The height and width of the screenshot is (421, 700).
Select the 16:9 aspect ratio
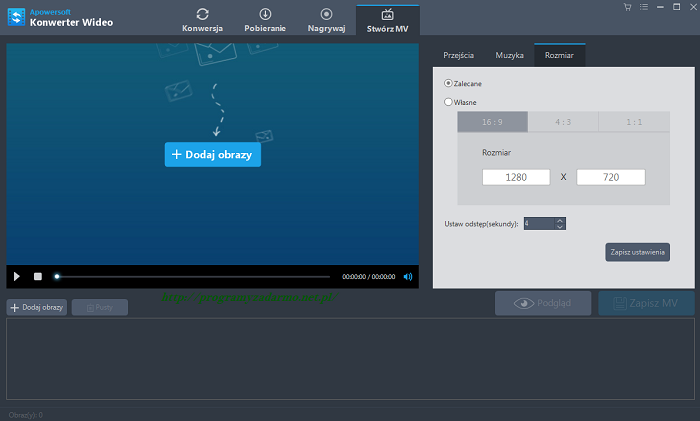[492, 122]
